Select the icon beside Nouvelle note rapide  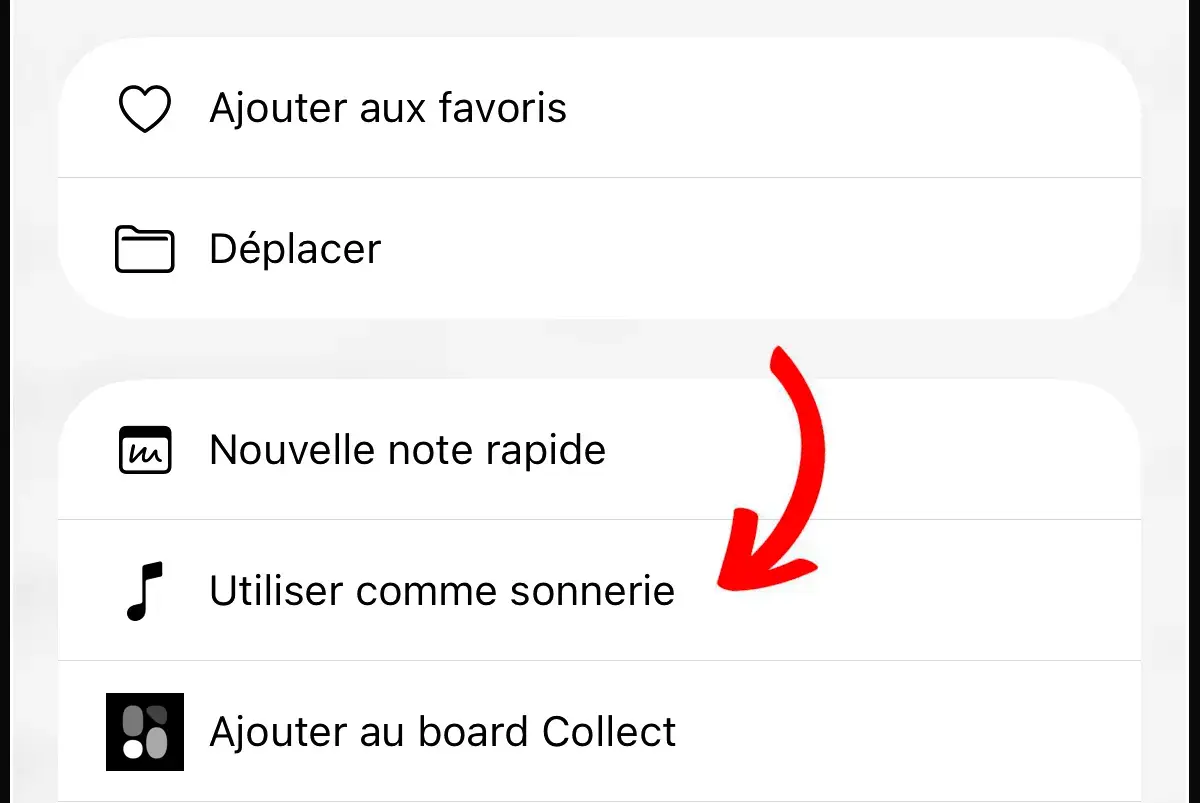pyautogui.click(x=144, y=450)
